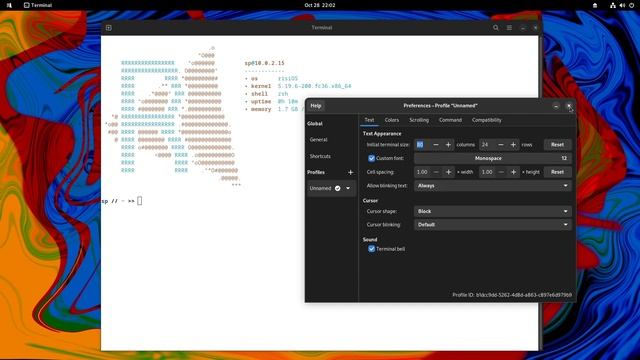Screen dimensions: 640x360
Task: Open the power icon in top bar
Action: 631,5
